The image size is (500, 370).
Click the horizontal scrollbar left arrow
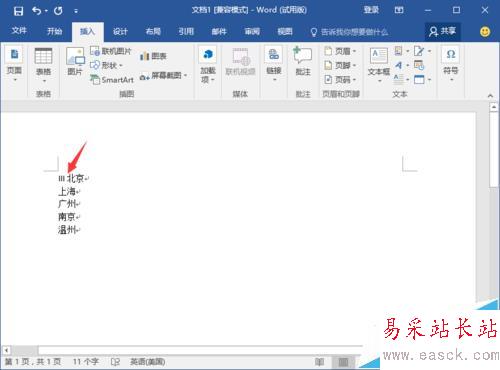6,350
